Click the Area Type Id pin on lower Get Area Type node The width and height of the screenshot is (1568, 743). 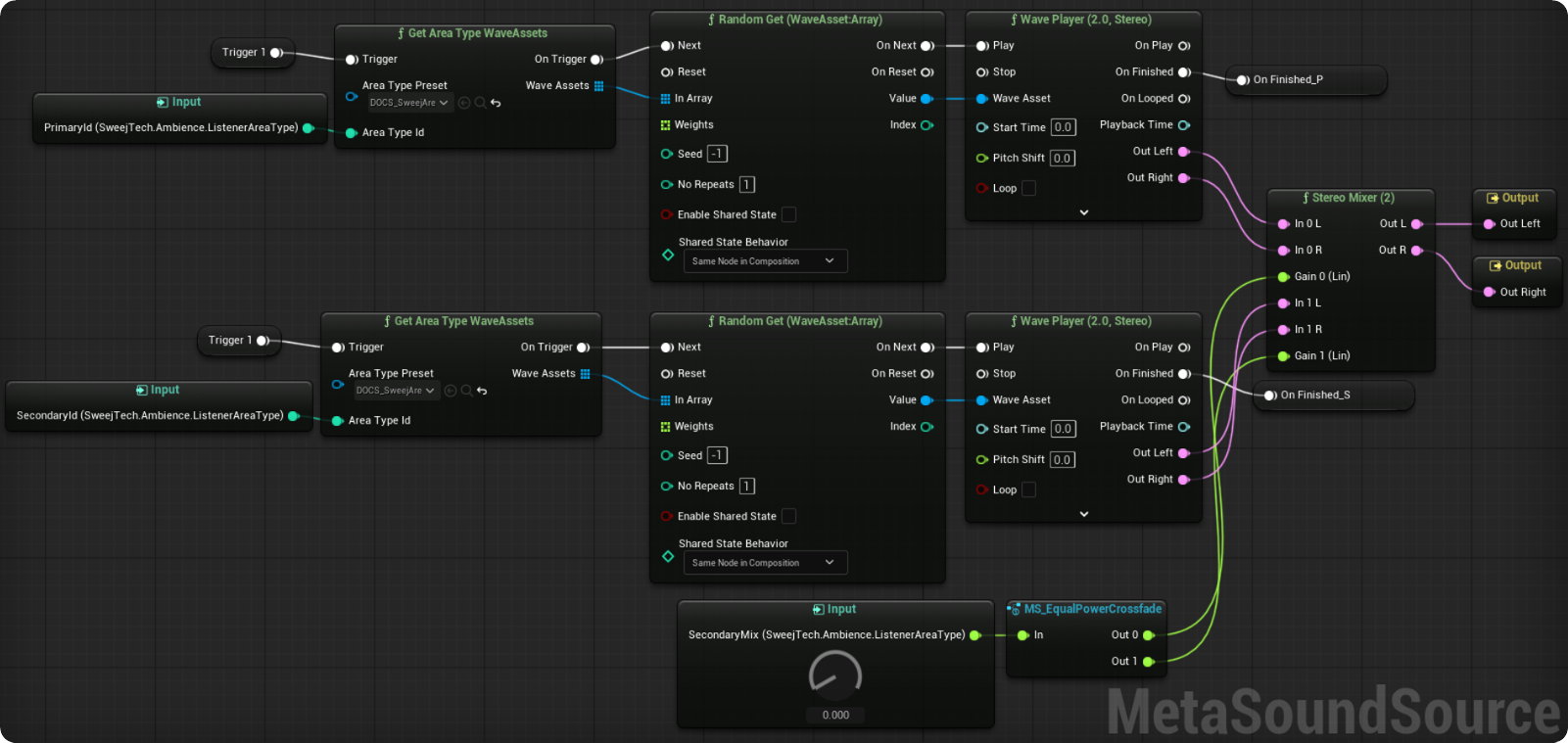338,421
